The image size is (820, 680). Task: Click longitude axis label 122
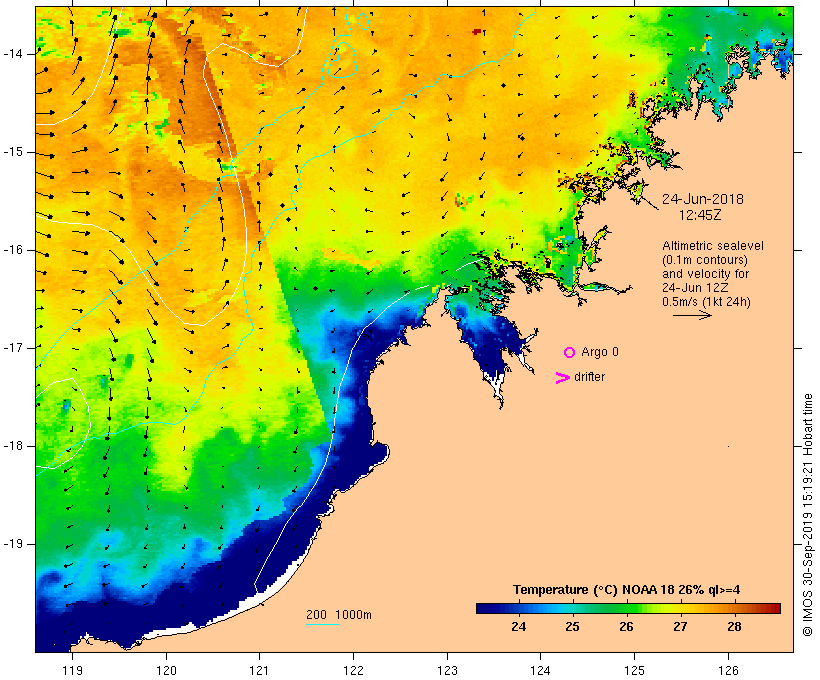point(354,670)
